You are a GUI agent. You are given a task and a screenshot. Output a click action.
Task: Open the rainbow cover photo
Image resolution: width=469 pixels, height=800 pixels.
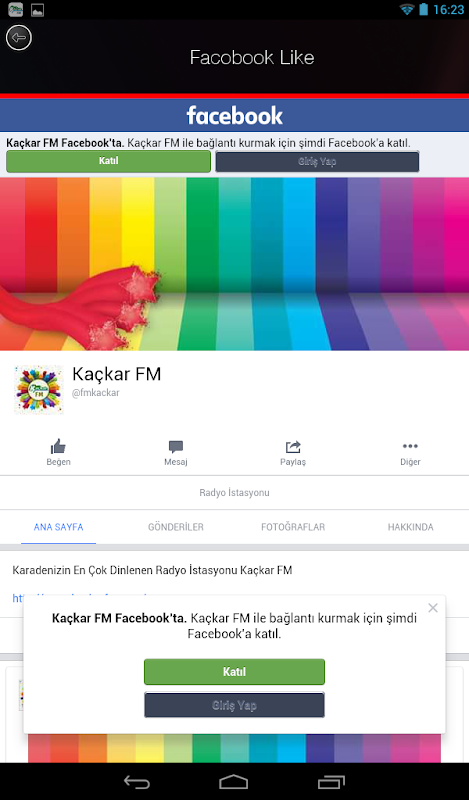click(234, 264)
